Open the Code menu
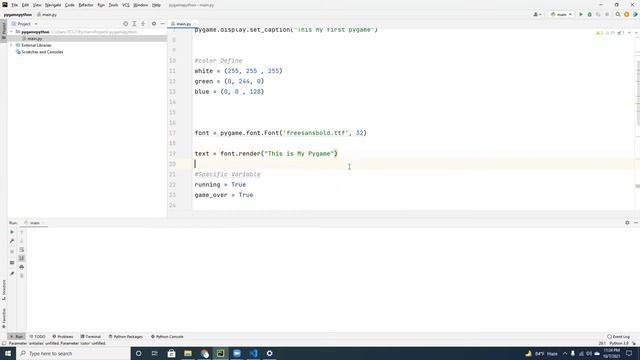640x360 pixels. coord(70,5)
